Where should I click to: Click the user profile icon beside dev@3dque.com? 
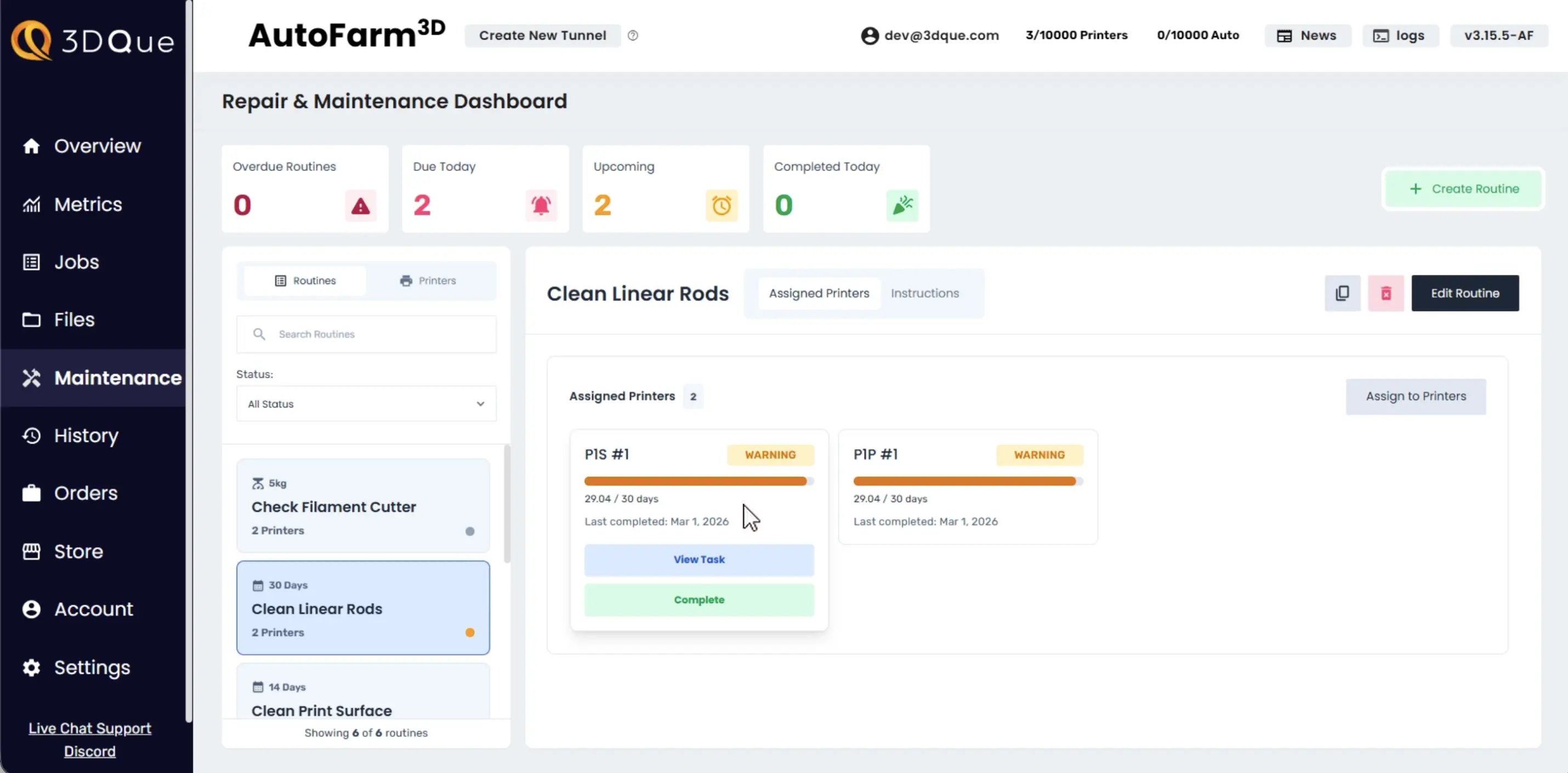pyautogui.click(x=870, y=35)
